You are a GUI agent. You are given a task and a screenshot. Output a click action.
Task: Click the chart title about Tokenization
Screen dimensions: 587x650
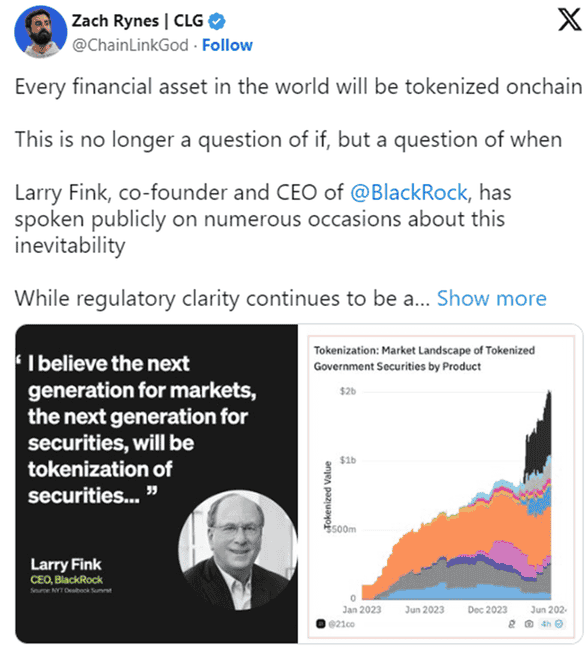coord(424,358)
